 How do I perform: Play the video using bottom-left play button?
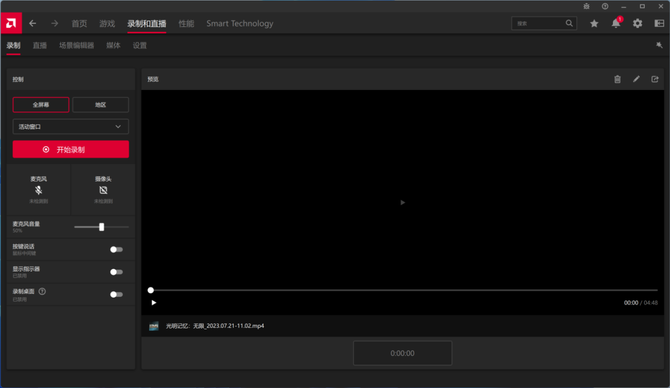pos(154,303)
